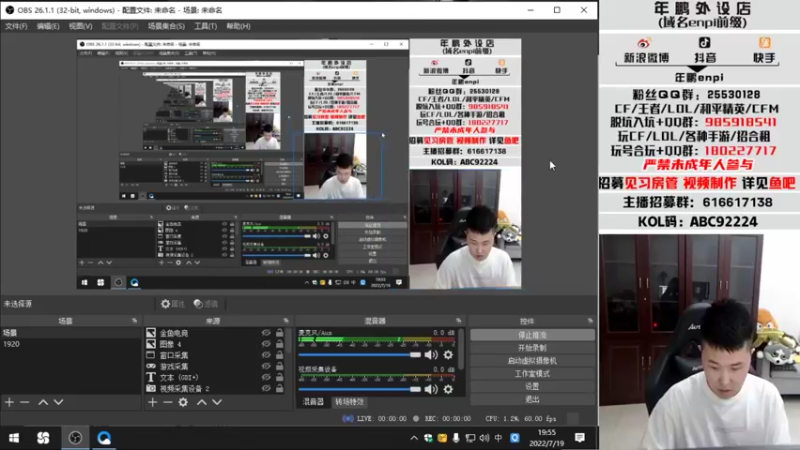Viewport: 800px width, 450px height.
Task: Click the mixer panel vertical scrollbar
Action: [x=462, y=349]
